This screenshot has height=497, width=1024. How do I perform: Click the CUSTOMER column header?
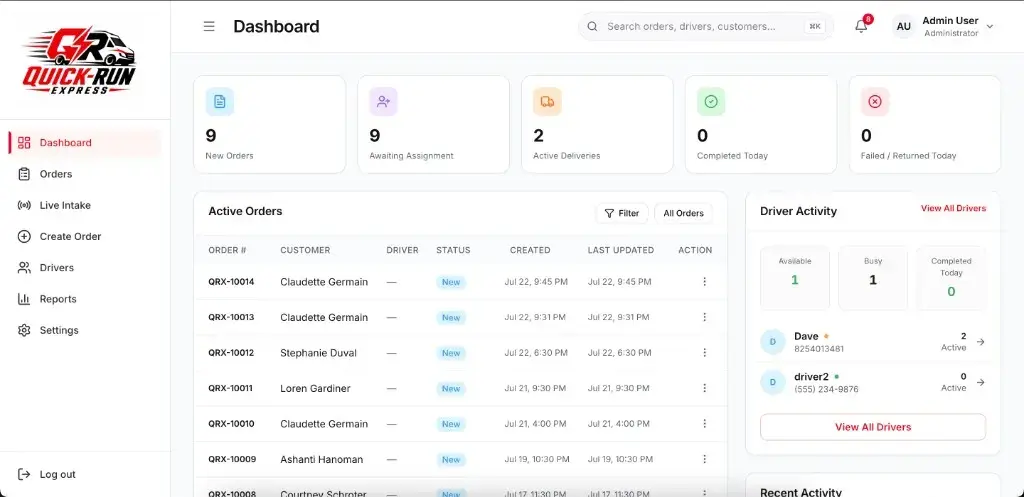tap(305, 250)
